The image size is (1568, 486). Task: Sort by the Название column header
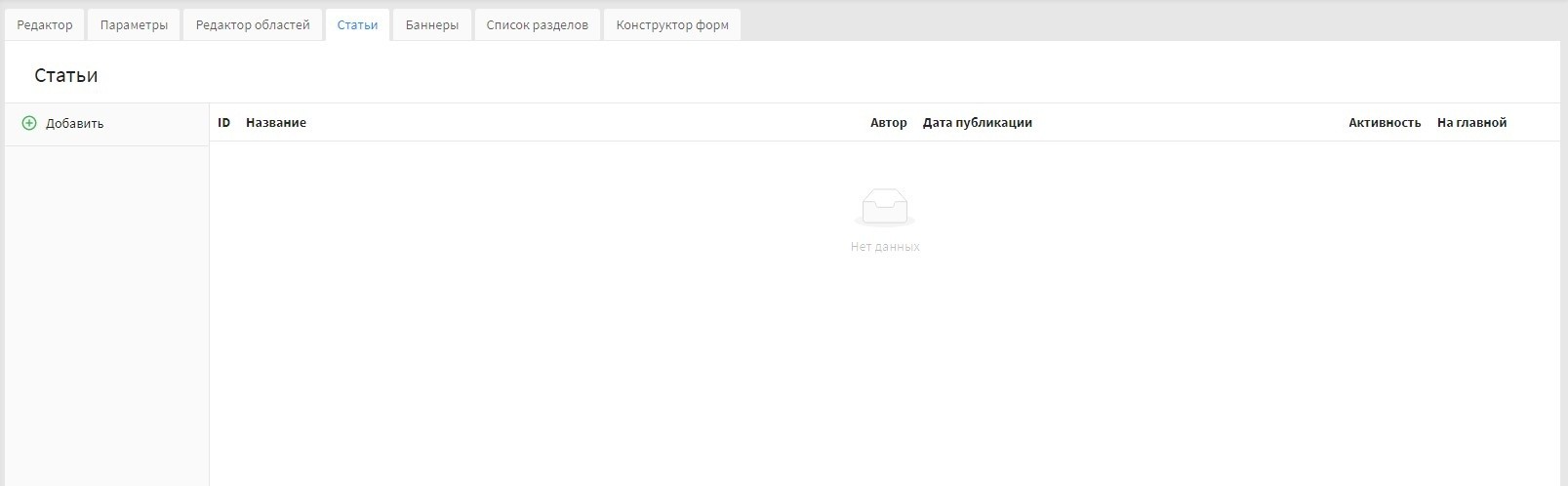(276, 123)
